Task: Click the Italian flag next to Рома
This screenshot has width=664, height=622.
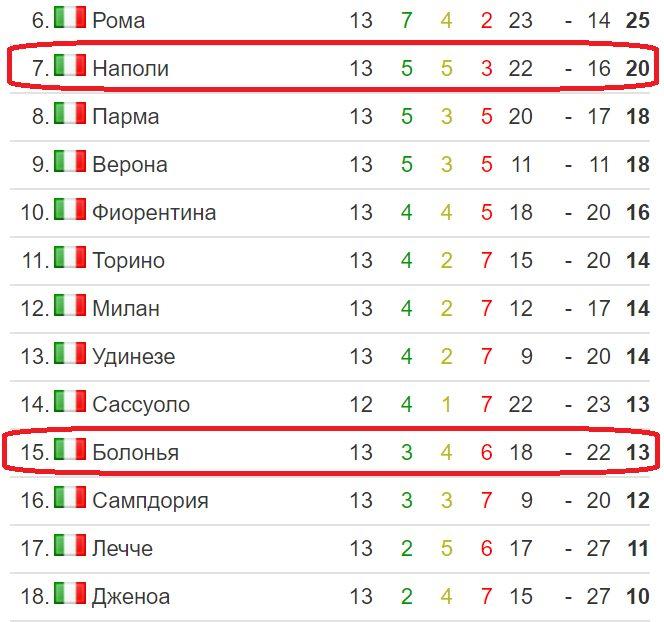Action: [x=69, y=18]
